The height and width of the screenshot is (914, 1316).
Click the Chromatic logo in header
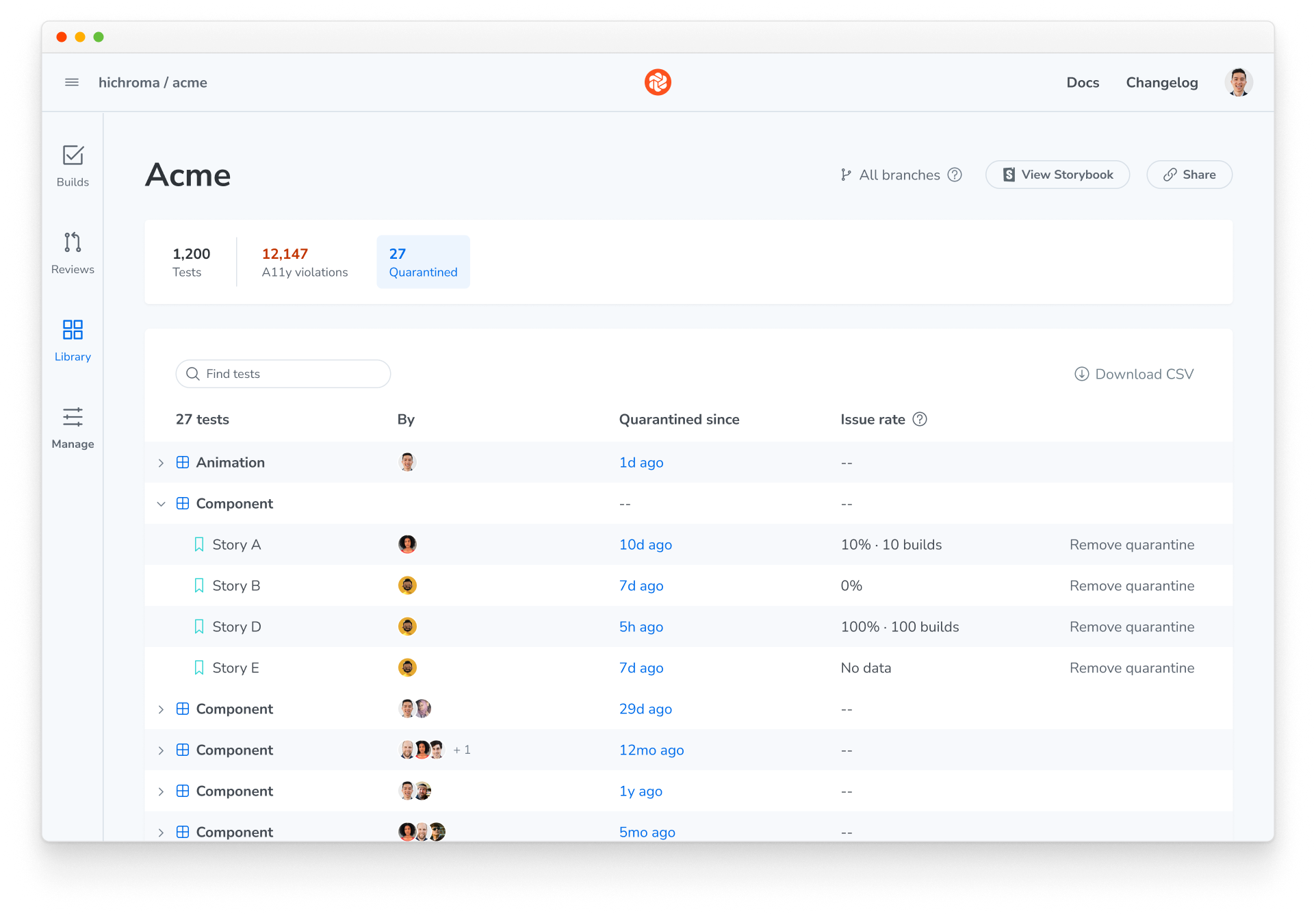[658, 82]
